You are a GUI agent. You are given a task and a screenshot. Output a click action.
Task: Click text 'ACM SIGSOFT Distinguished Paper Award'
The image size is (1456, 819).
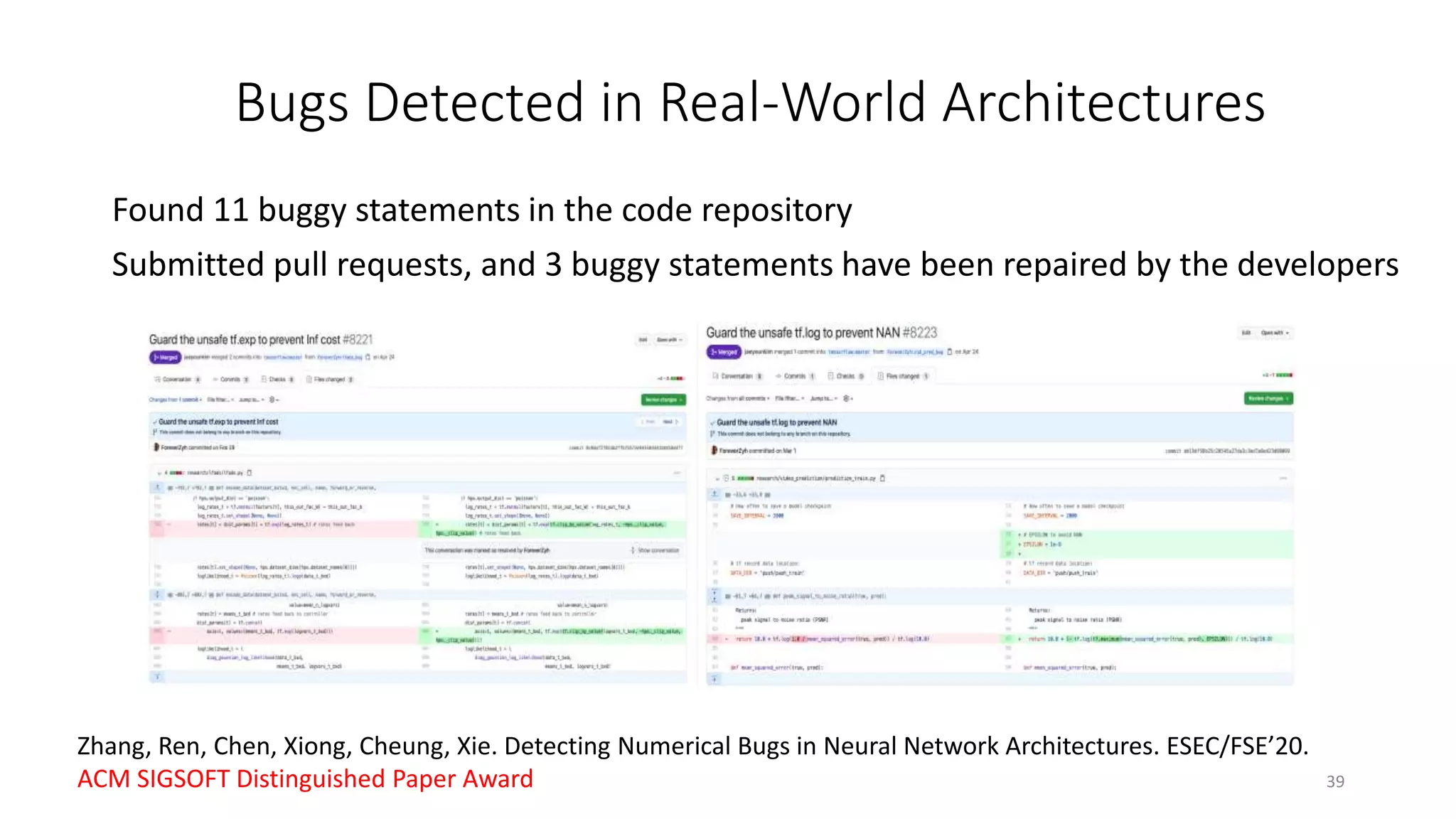(305, 779)
